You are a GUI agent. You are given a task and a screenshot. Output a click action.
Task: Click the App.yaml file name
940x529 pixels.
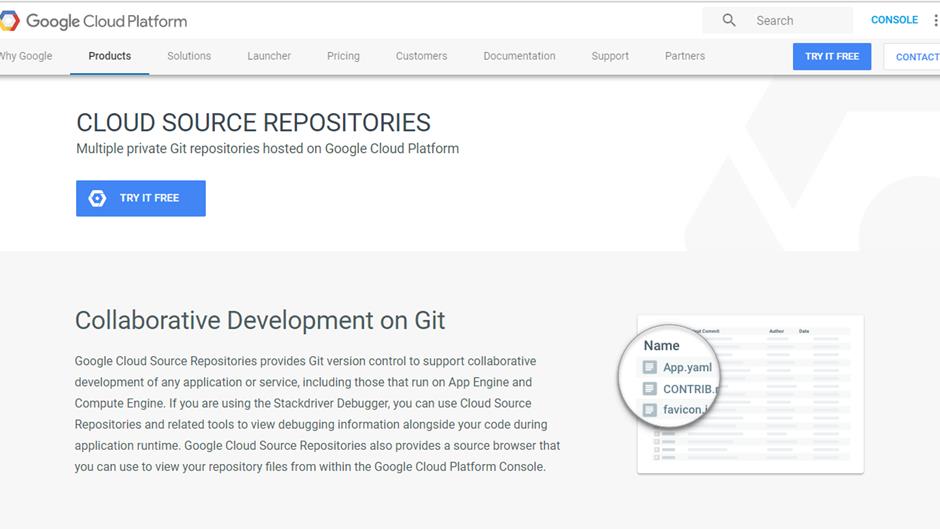click(x=687, y=368)
